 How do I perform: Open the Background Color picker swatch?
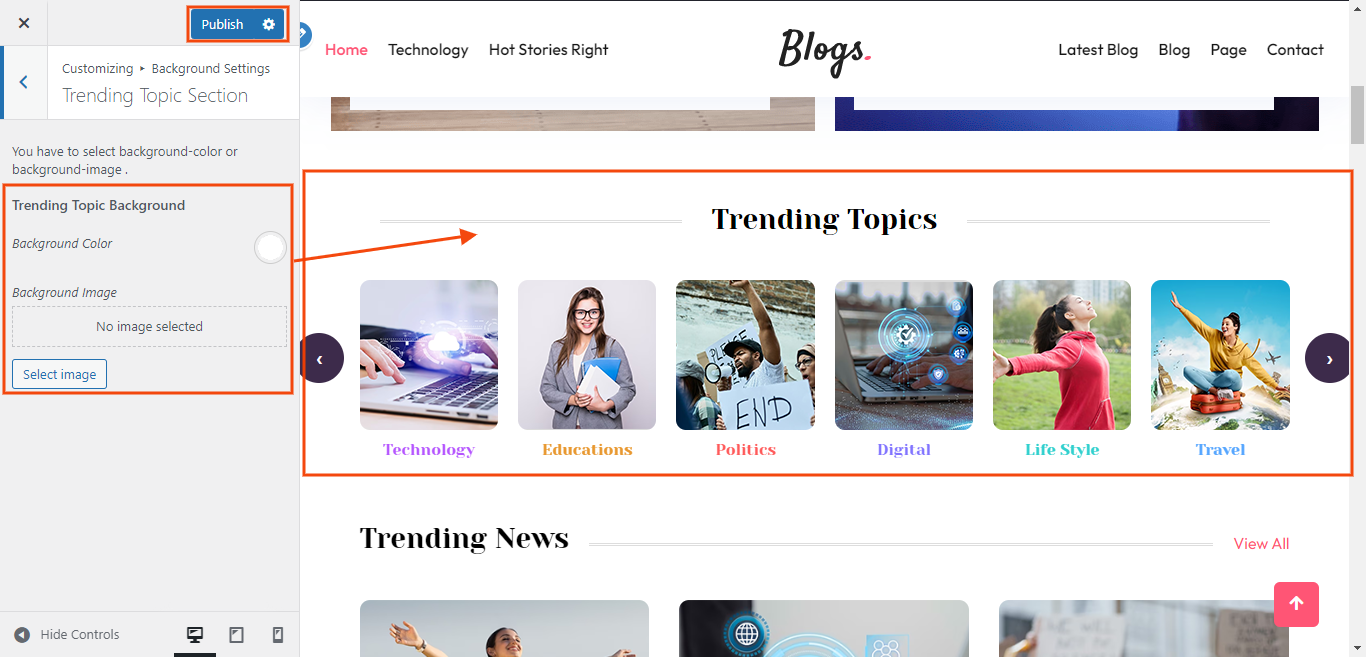click(x=270, y=247)
